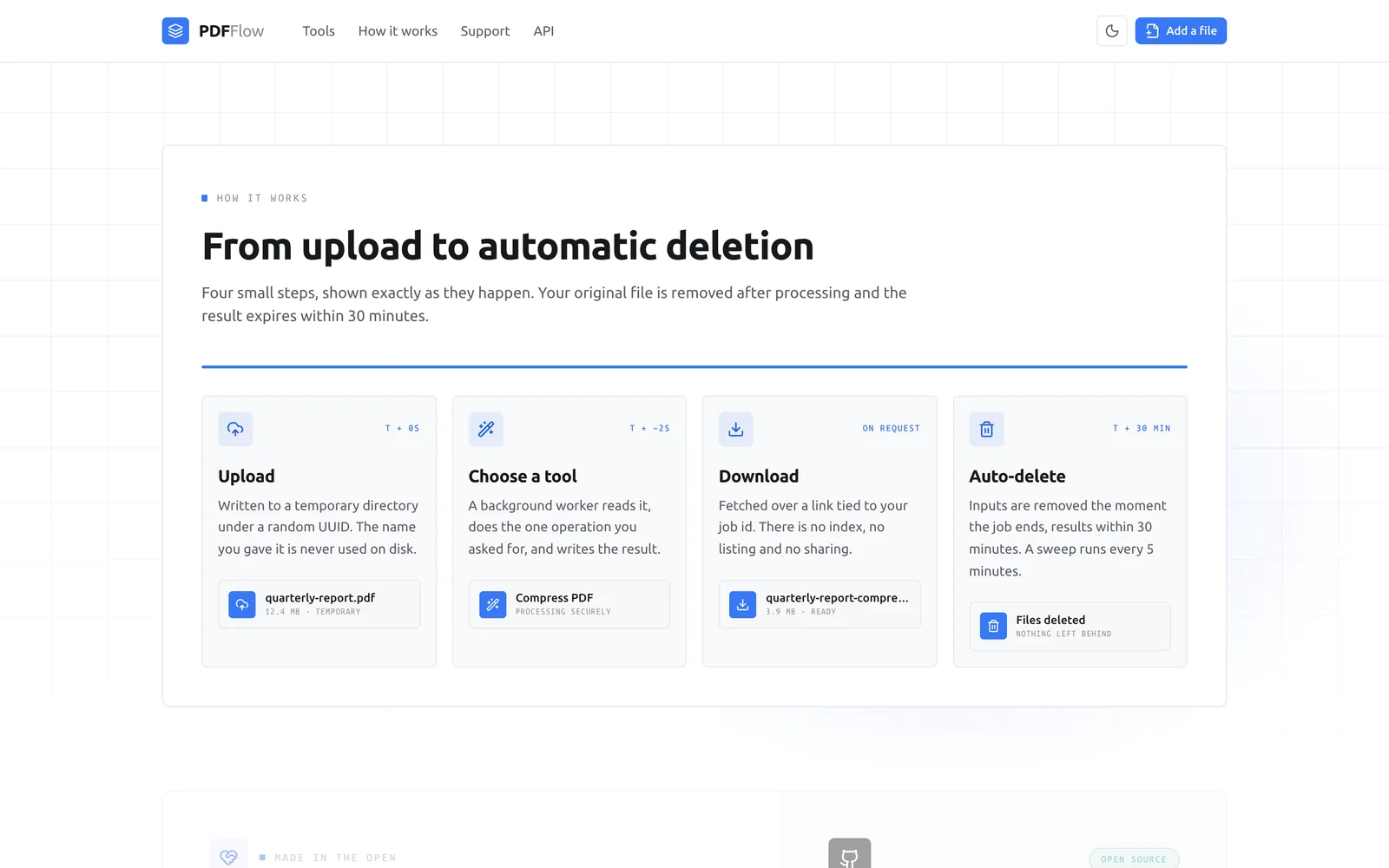This screenshot has width=1389, height=868.
Task: Select the quarterly-report.pdf file name
Action: tap(320, 598)
